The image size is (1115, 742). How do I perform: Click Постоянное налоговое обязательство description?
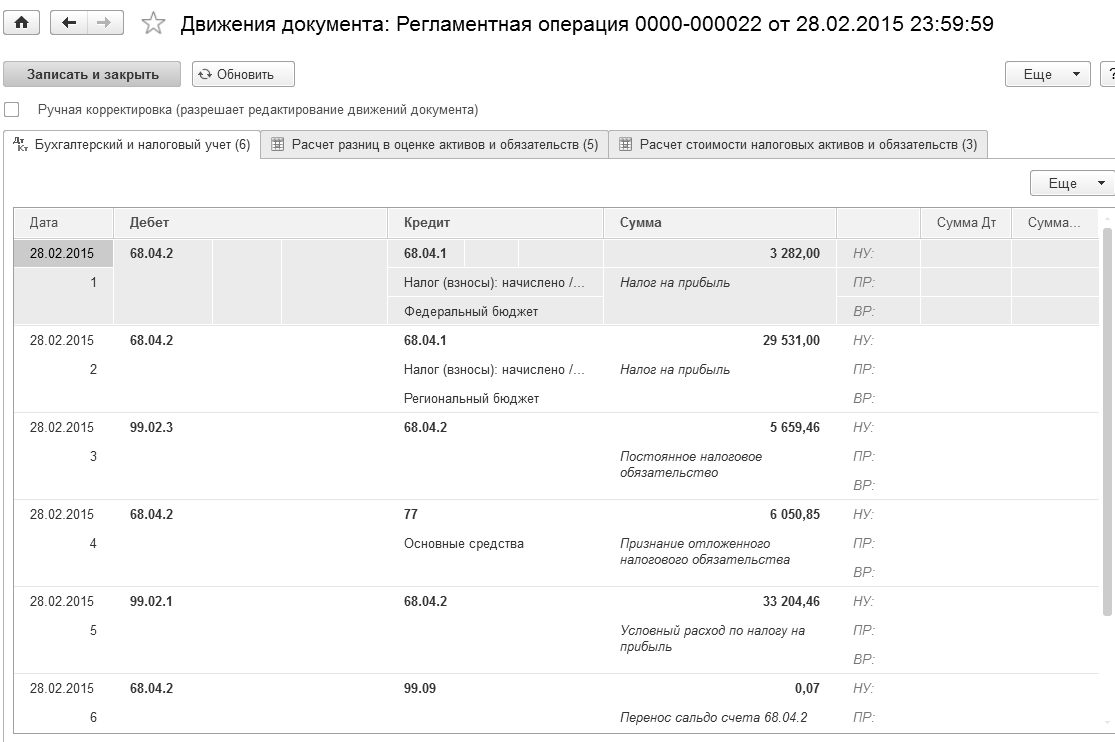click(690, 465)
